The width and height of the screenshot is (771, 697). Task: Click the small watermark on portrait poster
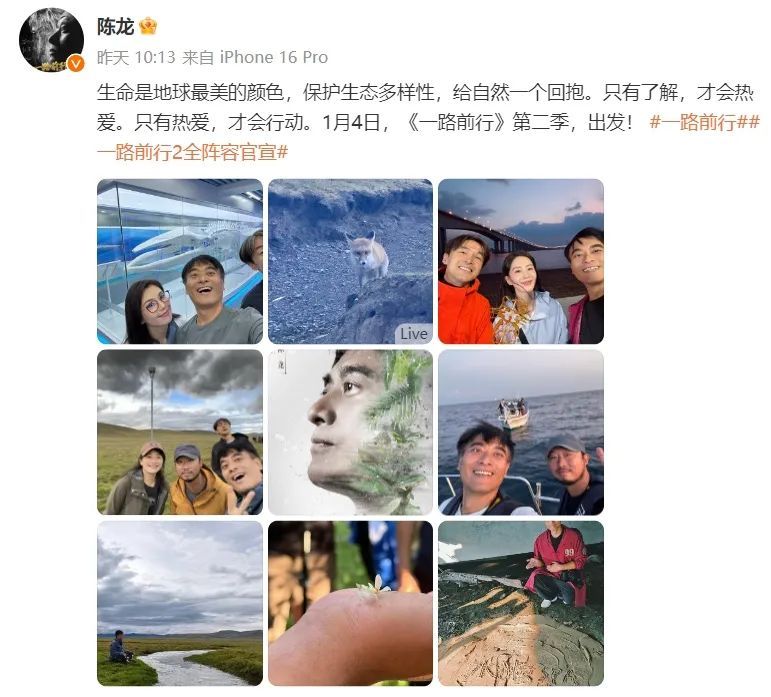(281, 362)
